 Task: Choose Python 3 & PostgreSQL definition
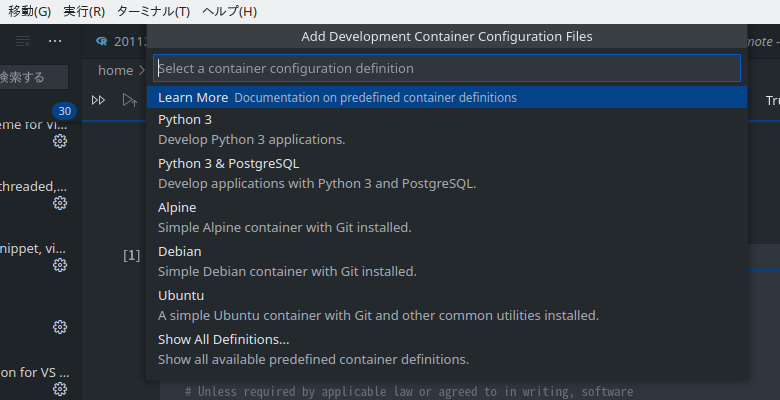pos(447,174)
